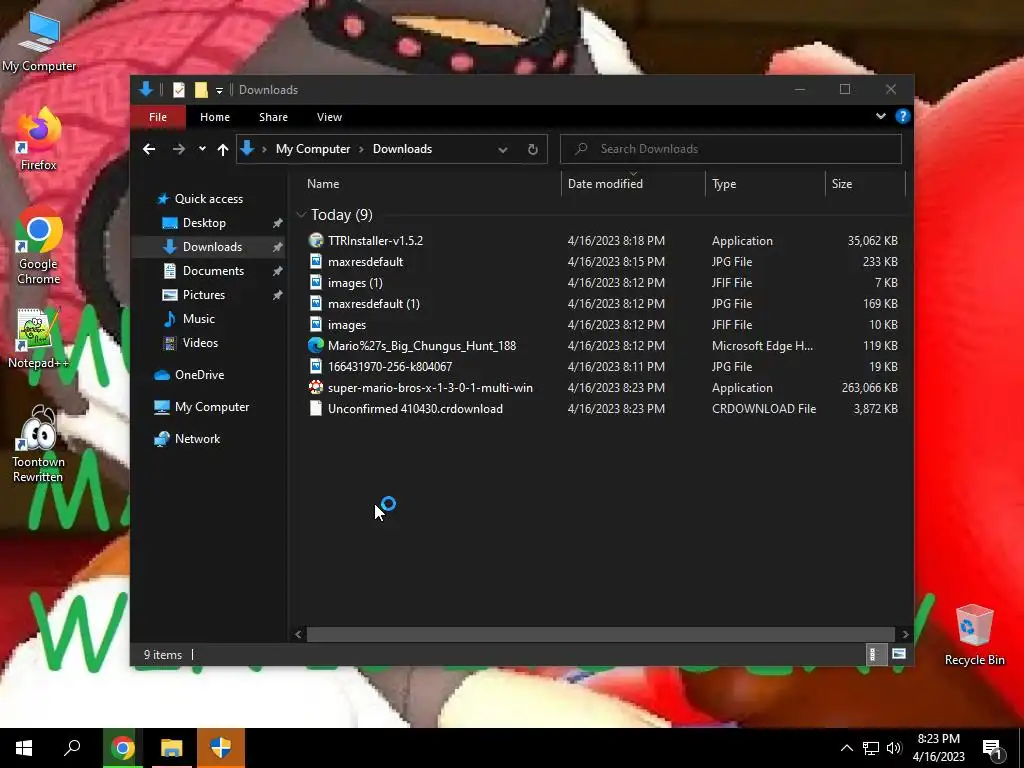Switch to Chrome in the taskbar

click(x=122, y=748)
